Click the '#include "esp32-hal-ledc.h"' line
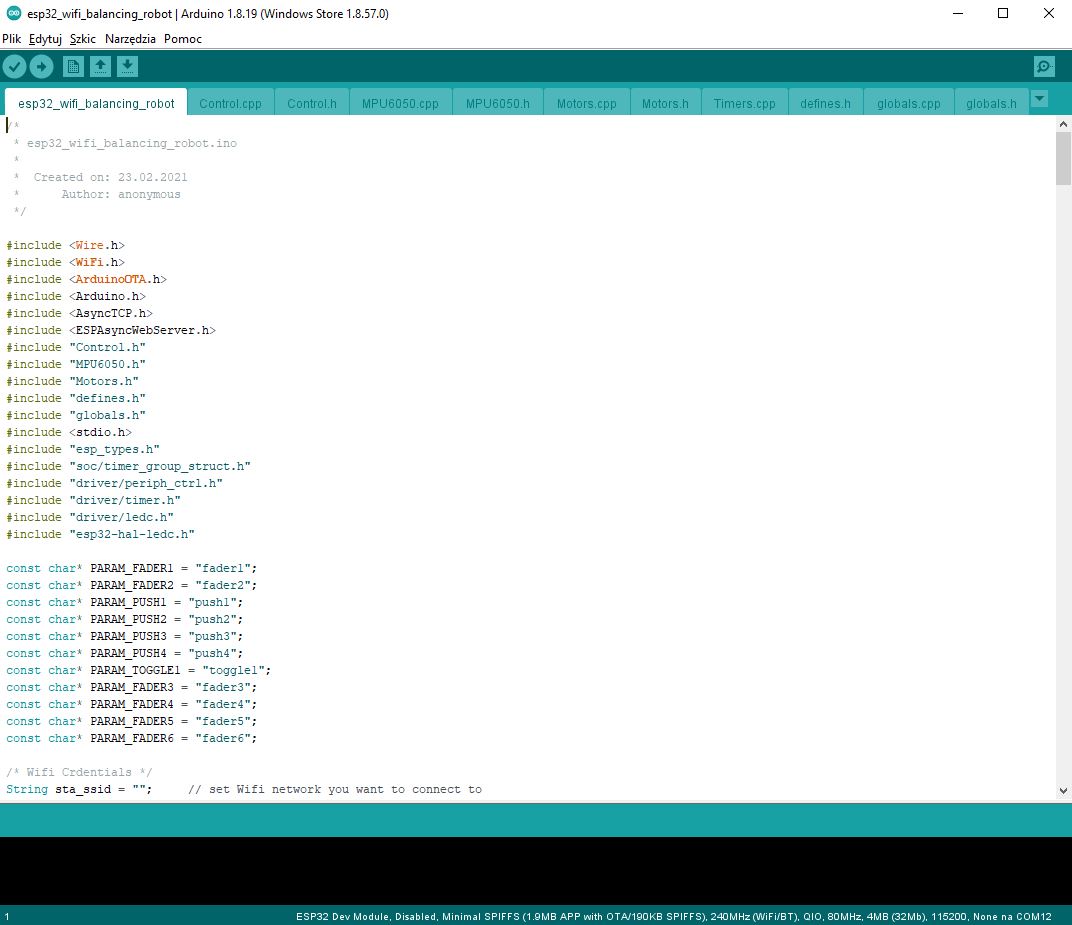Image resolution: width=1072 pixels, height=925 pixels. 100,535
